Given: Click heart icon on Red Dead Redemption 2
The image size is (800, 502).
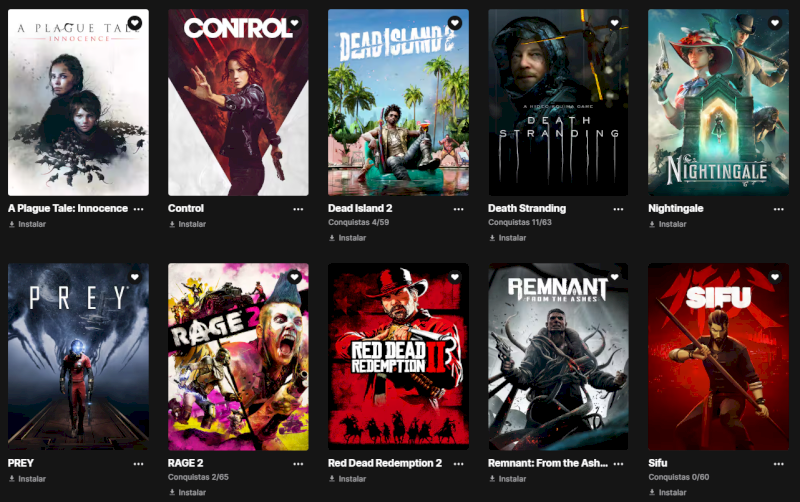Looking at the screenshot, I should (455, 277).
